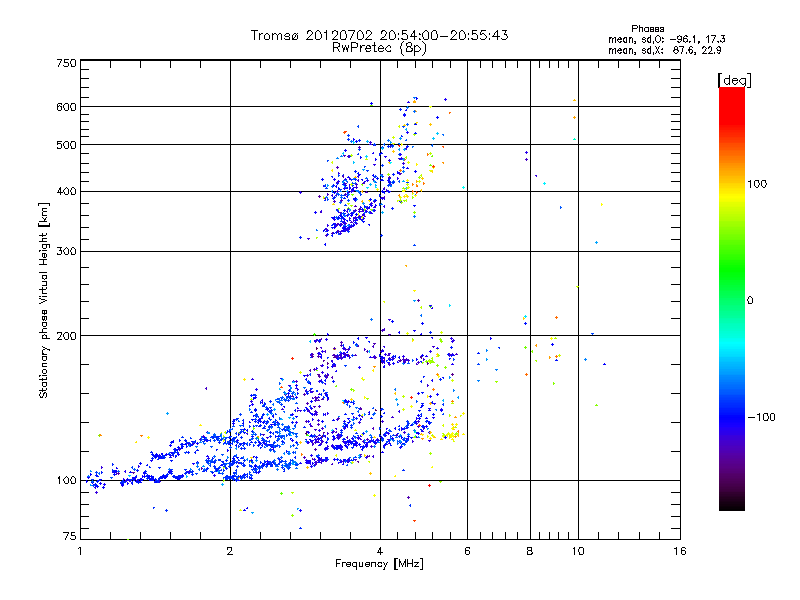Click the x-axis tick label '10'
800x600 pixels.
tap(578, 551)
